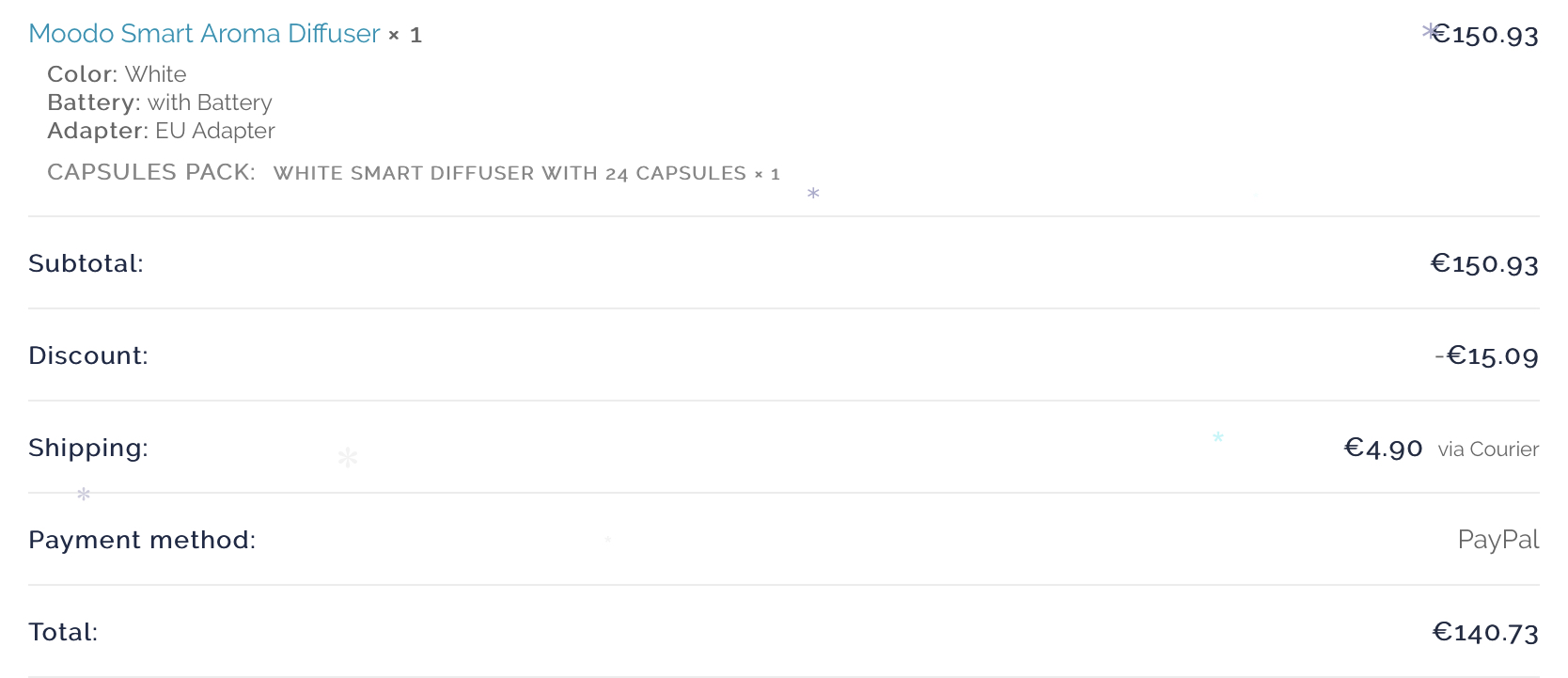Click the Payment method label

click(x=142, y=540)
